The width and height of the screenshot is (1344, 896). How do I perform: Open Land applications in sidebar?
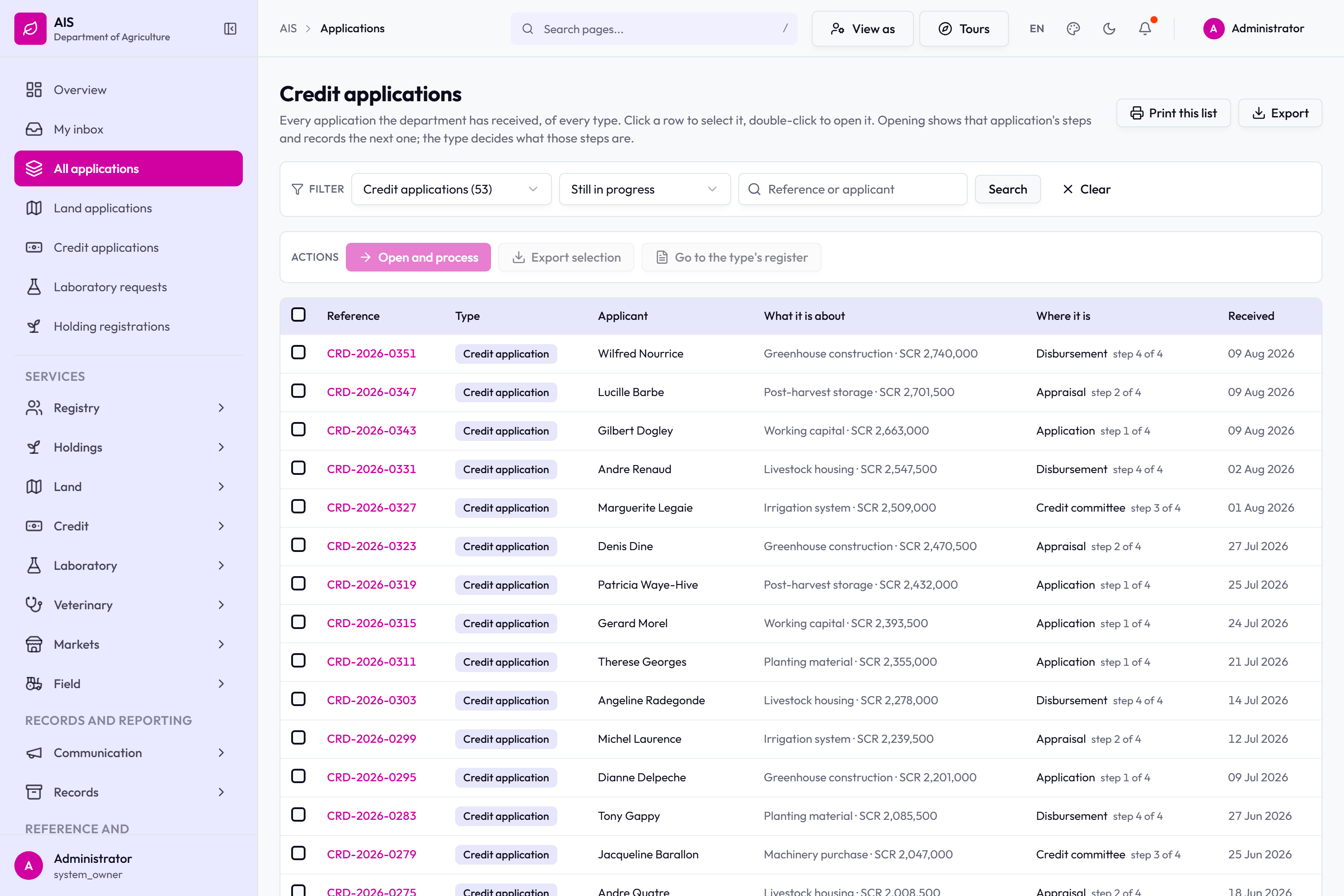coord(129,208)
